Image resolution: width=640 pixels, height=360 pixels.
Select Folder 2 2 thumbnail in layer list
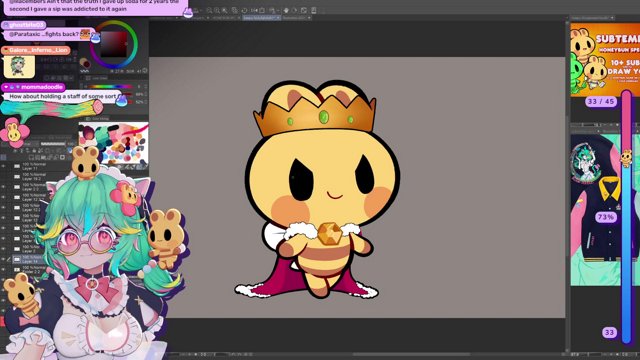point(17,269)
